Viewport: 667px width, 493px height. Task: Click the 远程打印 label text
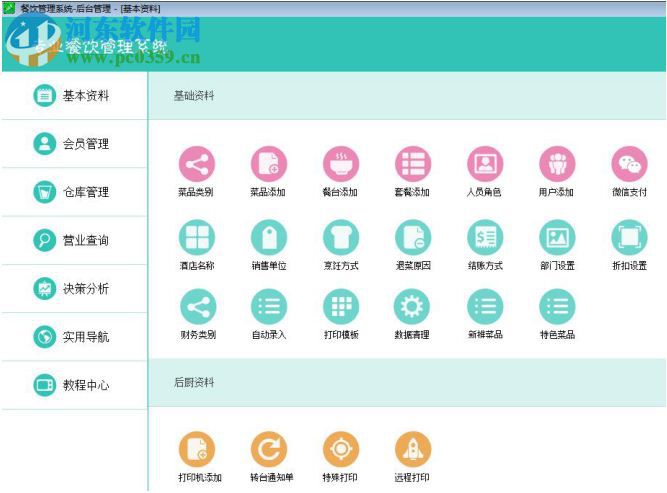412,477
